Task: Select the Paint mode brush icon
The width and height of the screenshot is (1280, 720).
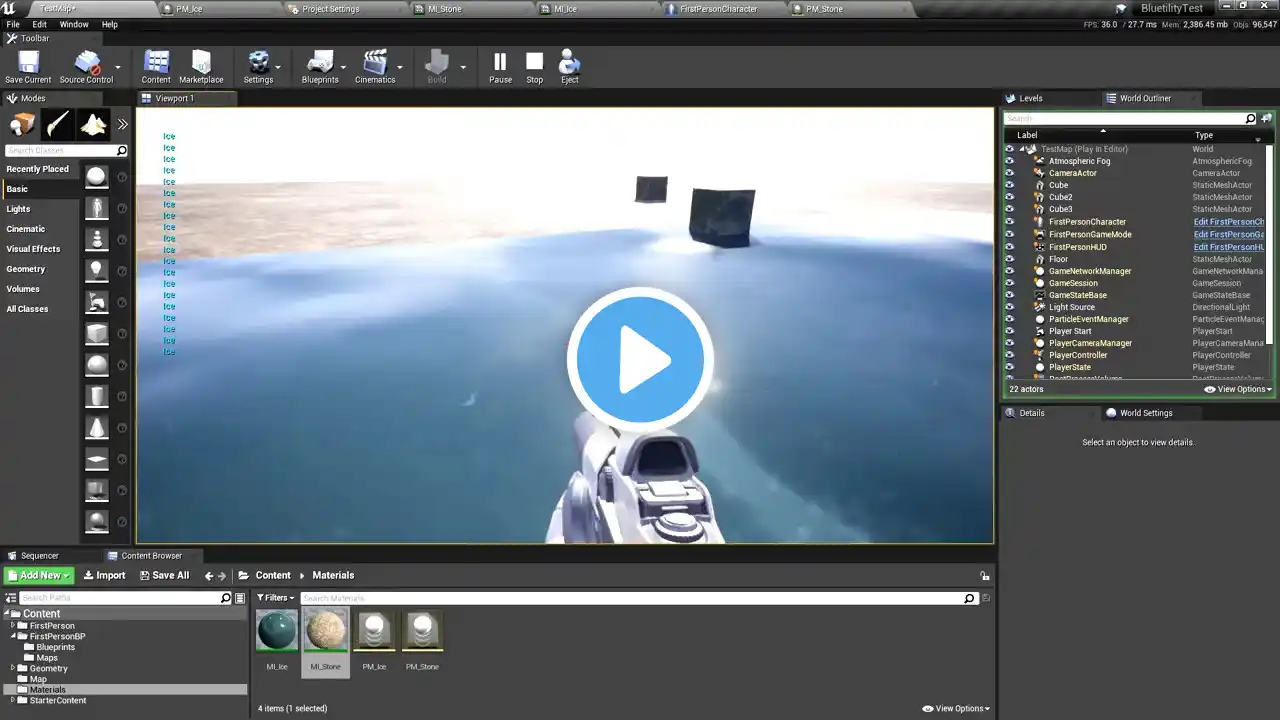Action: [58, 124]
